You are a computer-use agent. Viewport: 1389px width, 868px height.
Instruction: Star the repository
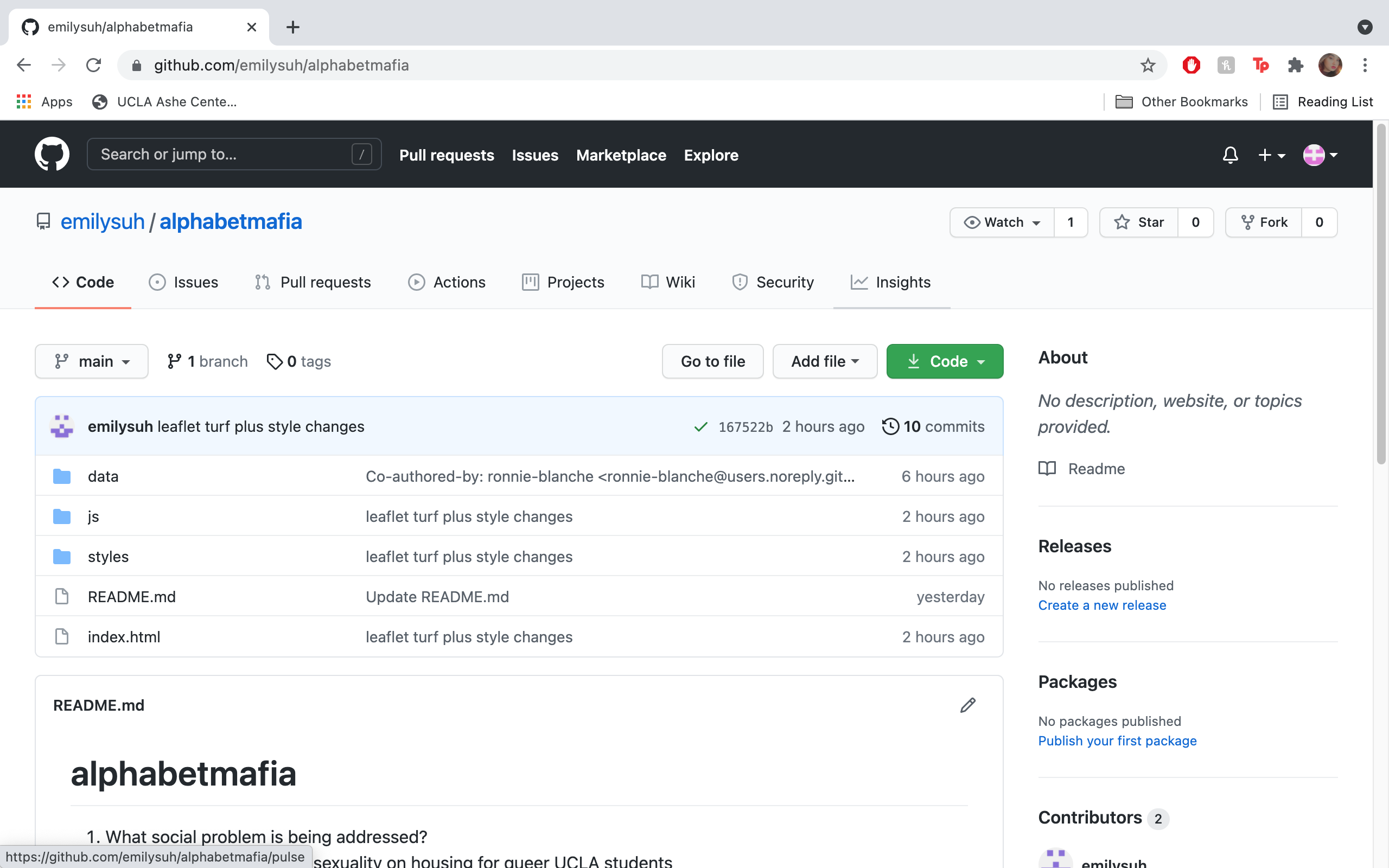point(1139,222)
